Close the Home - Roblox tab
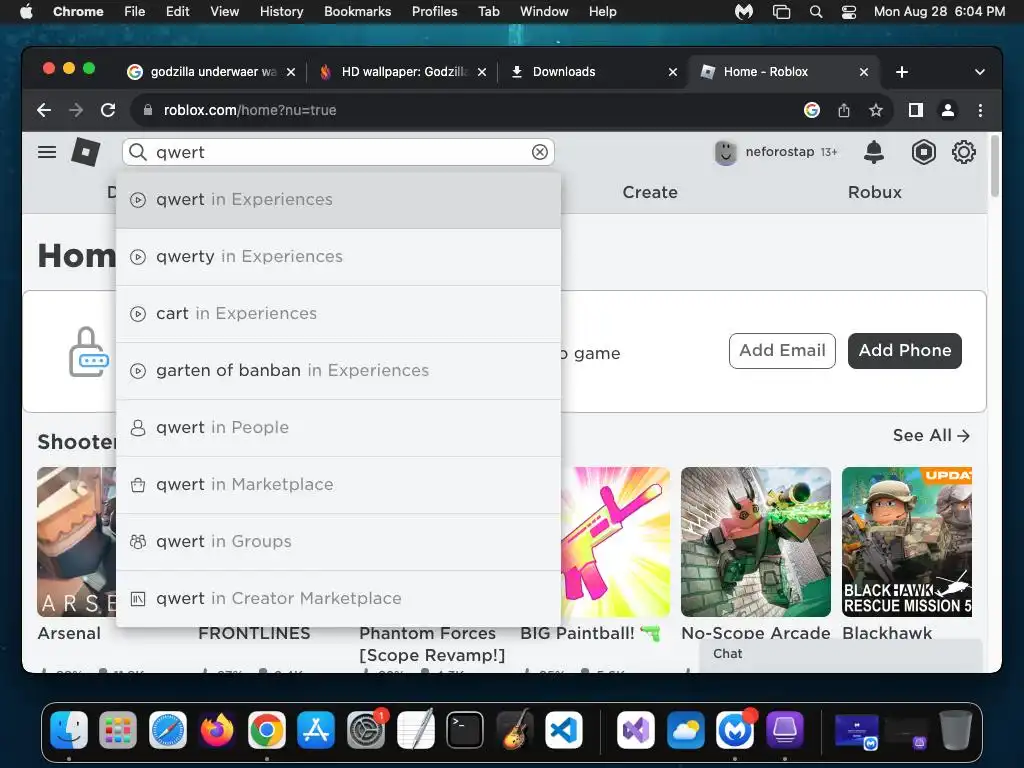 point(863,72)
